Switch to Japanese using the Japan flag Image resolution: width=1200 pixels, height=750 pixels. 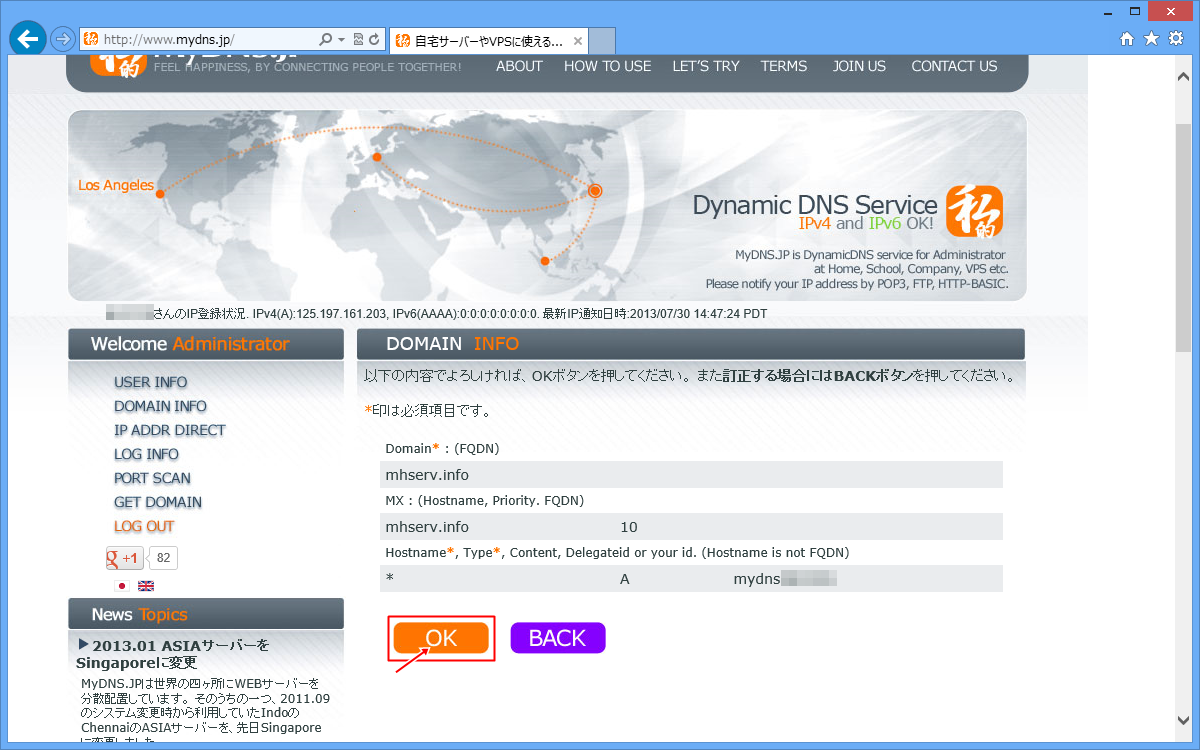pos(122,586)
